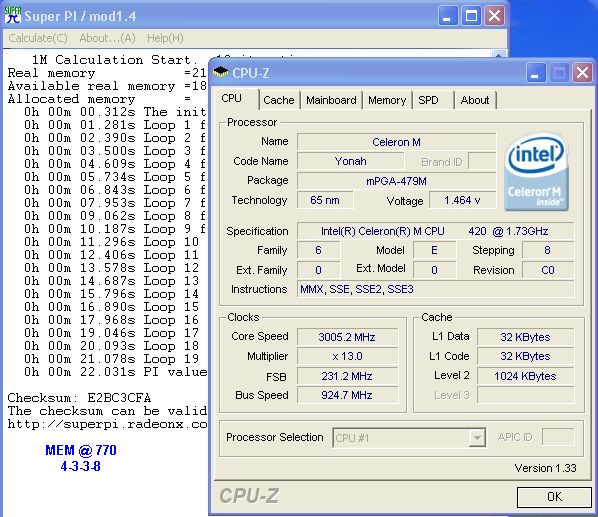
Task: Click the CPU #1 combo box
Action: pos(409,438)
